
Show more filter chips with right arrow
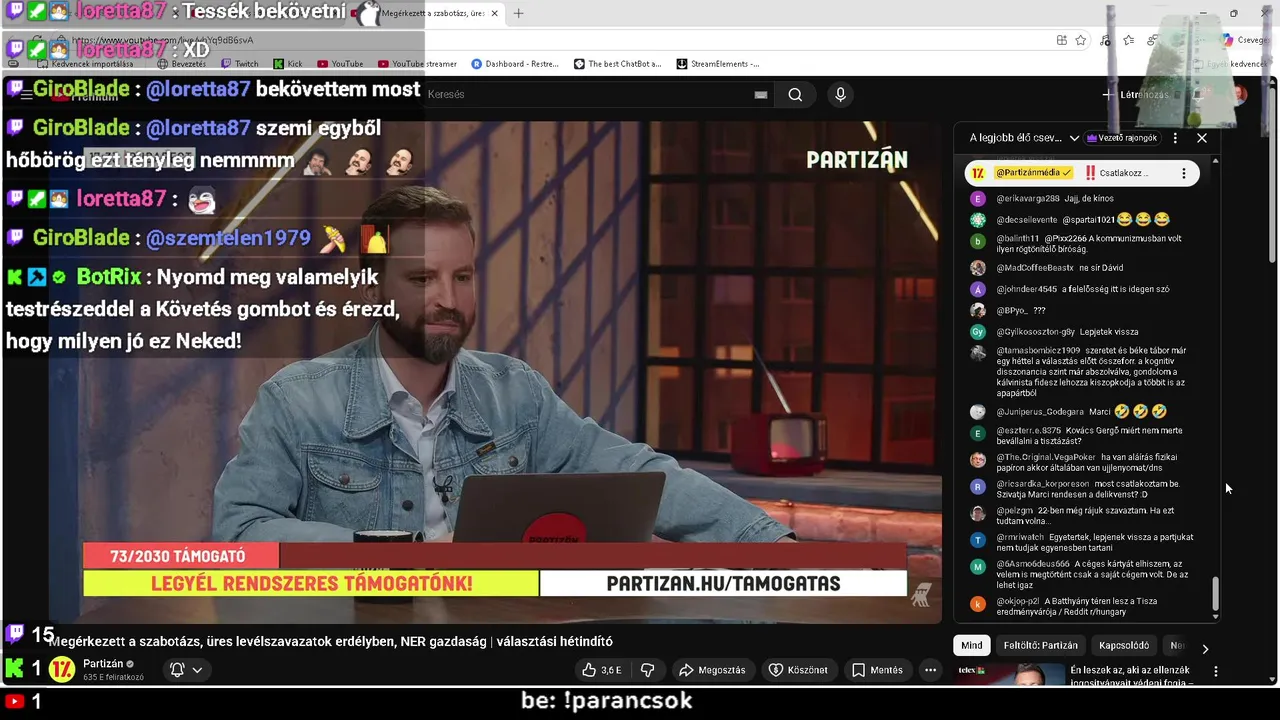click(1205, 648)
